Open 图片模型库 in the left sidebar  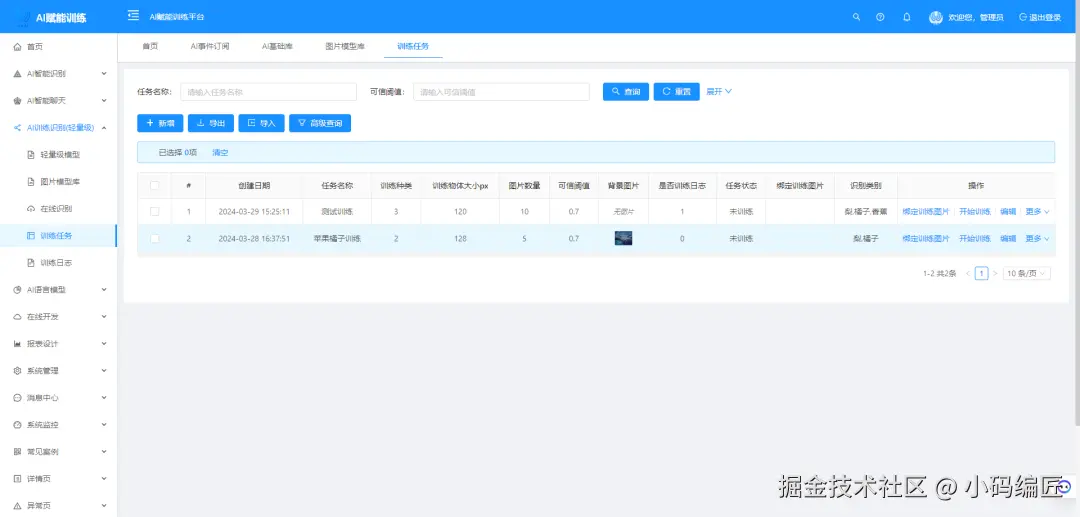click(x=59, y=182)
